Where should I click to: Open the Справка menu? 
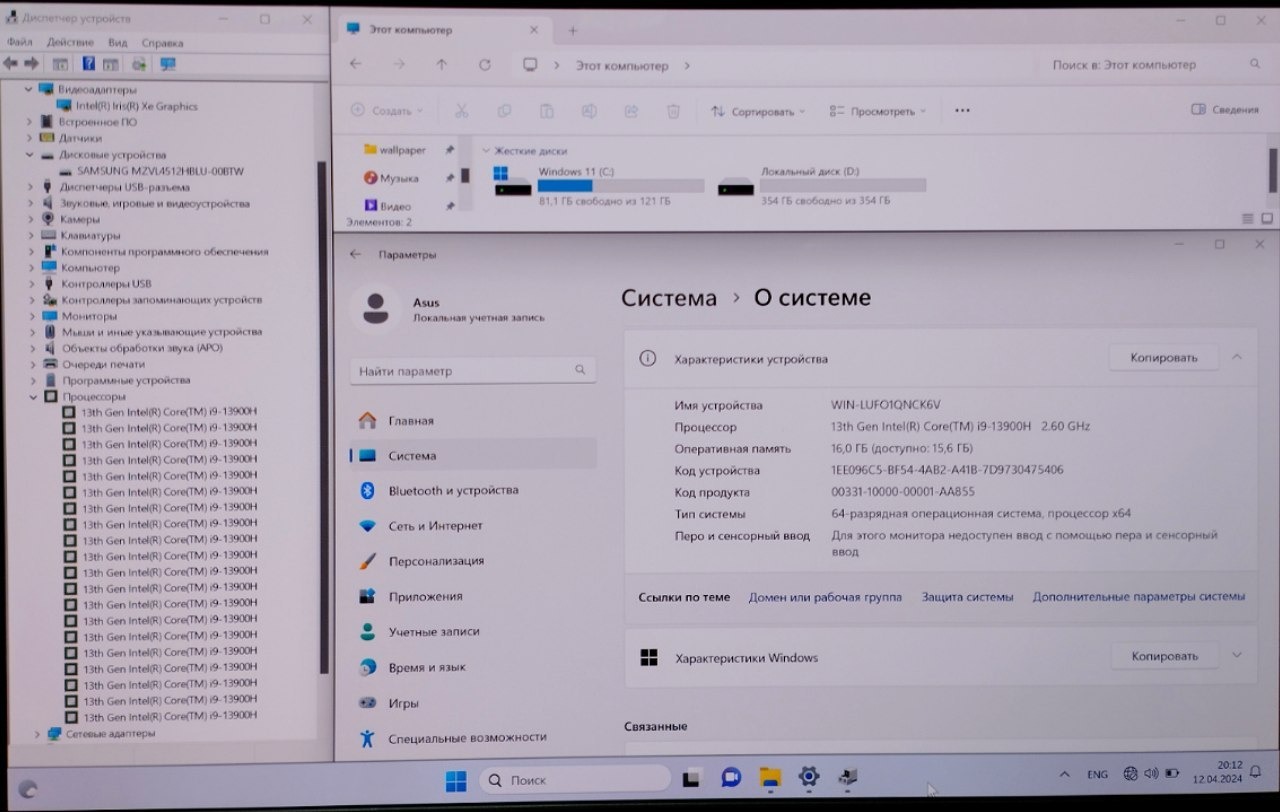tap(162, 43)
